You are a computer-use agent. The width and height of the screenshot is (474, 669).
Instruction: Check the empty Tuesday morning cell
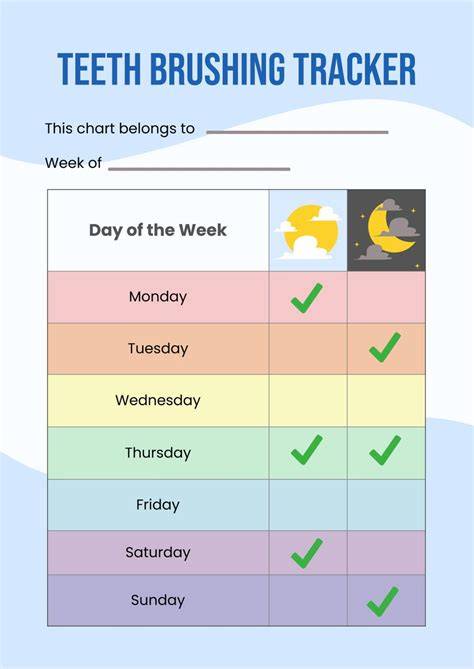[308, 349]
